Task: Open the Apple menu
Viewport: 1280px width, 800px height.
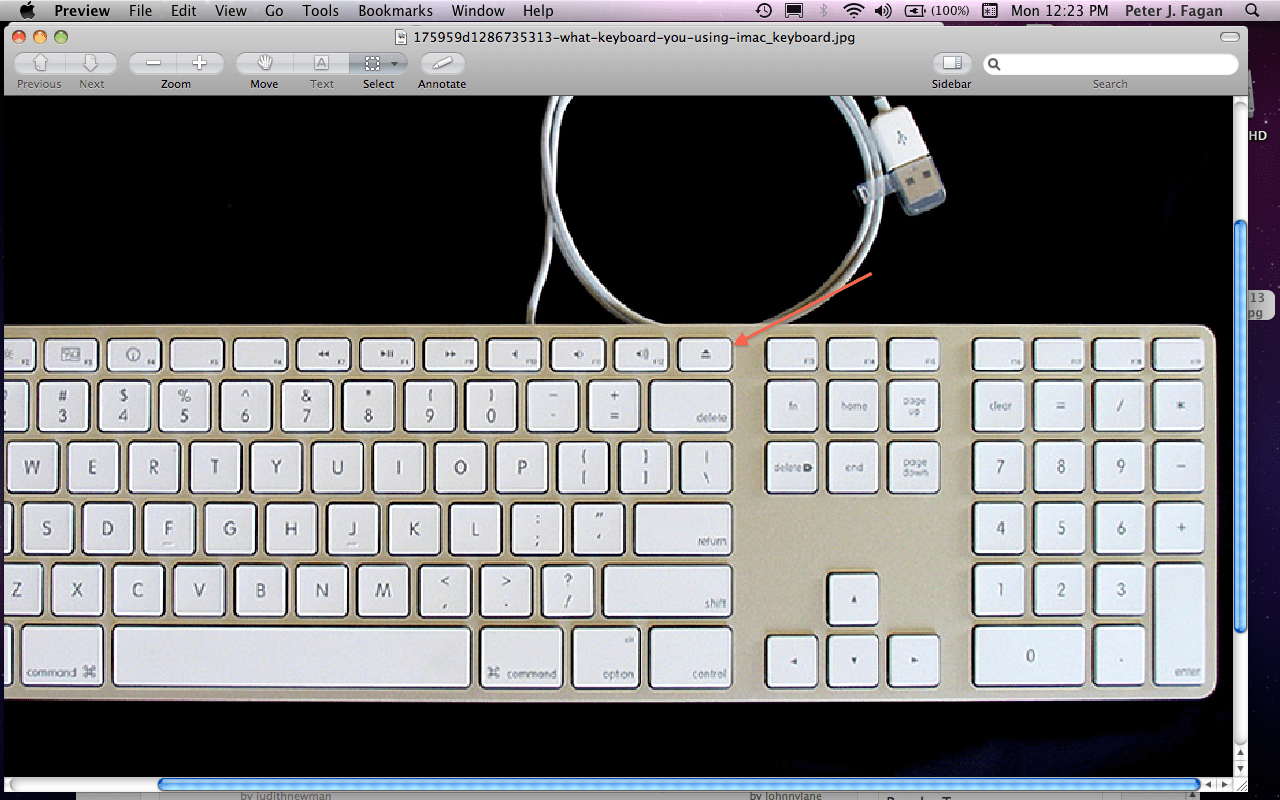Action: (26, 11)
